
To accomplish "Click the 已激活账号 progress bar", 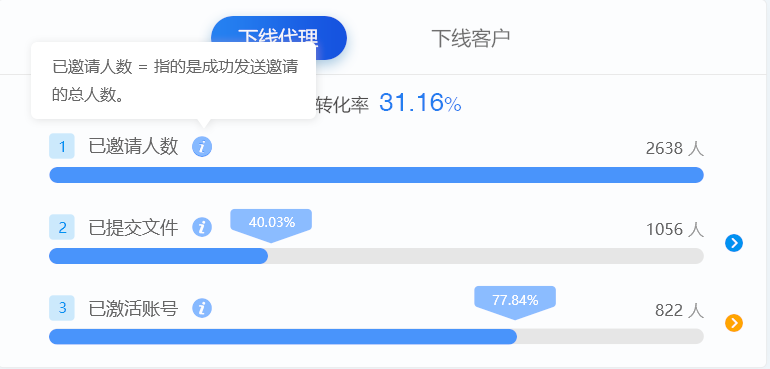I will pos(376,337).
